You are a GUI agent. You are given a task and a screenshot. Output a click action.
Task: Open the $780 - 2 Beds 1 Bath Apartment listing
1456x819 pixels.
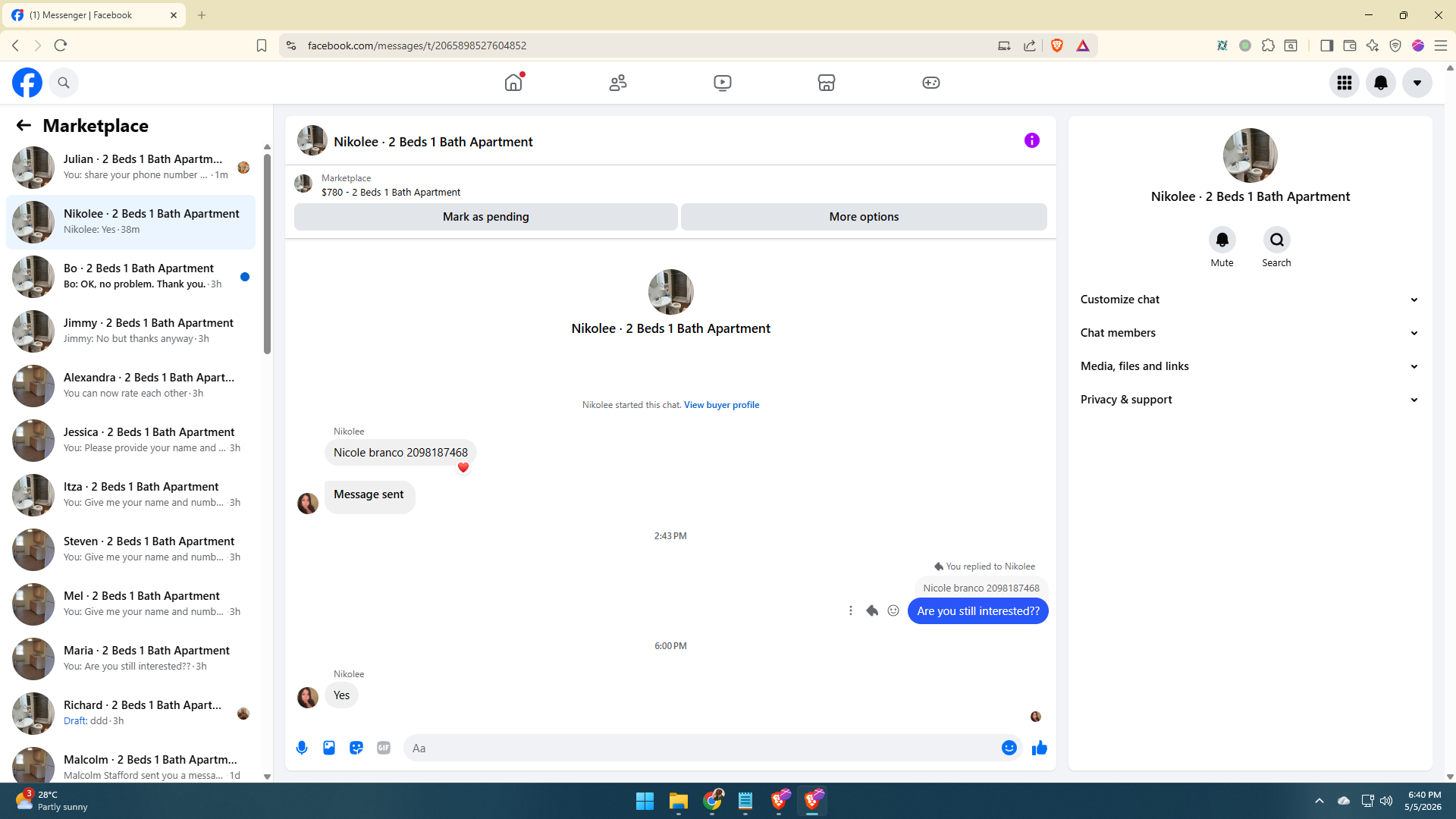click(391, 193)
